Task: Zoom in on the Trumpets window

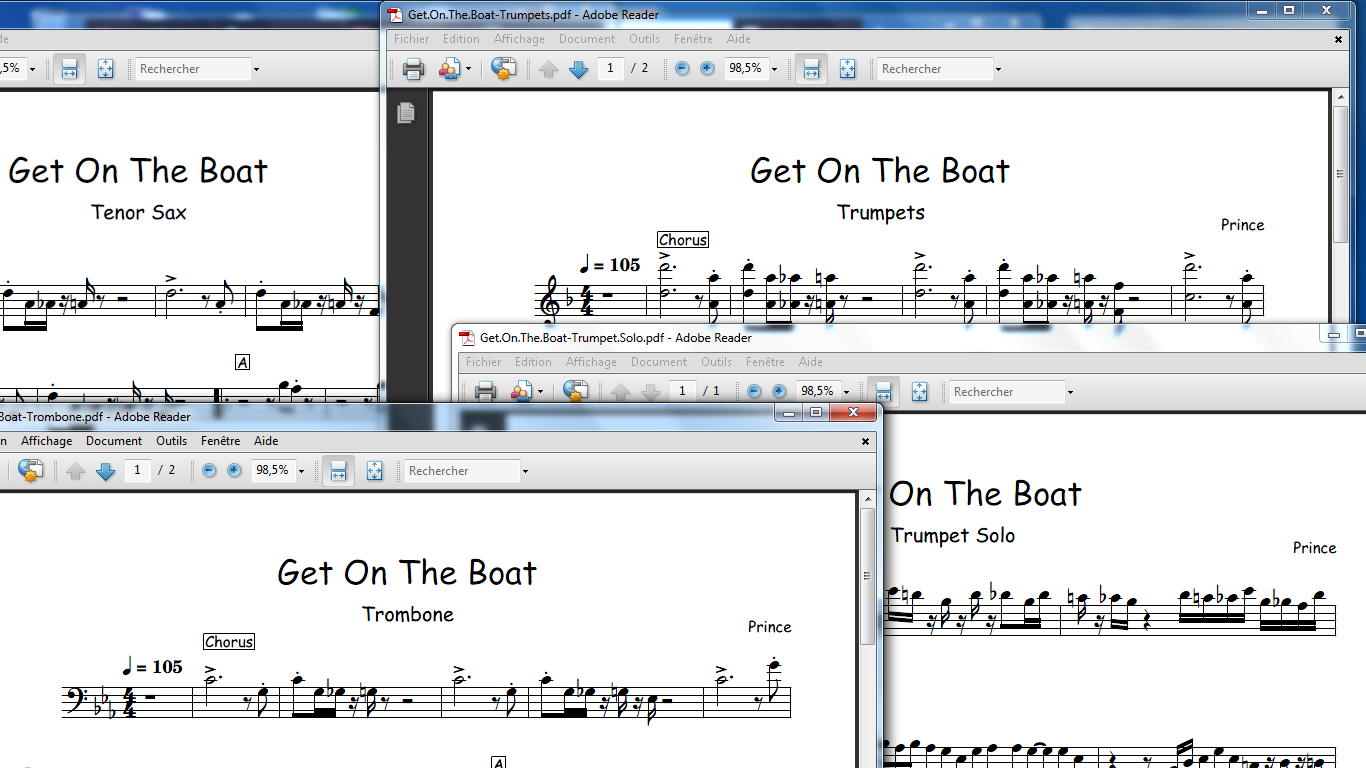Action: point(707,69)
